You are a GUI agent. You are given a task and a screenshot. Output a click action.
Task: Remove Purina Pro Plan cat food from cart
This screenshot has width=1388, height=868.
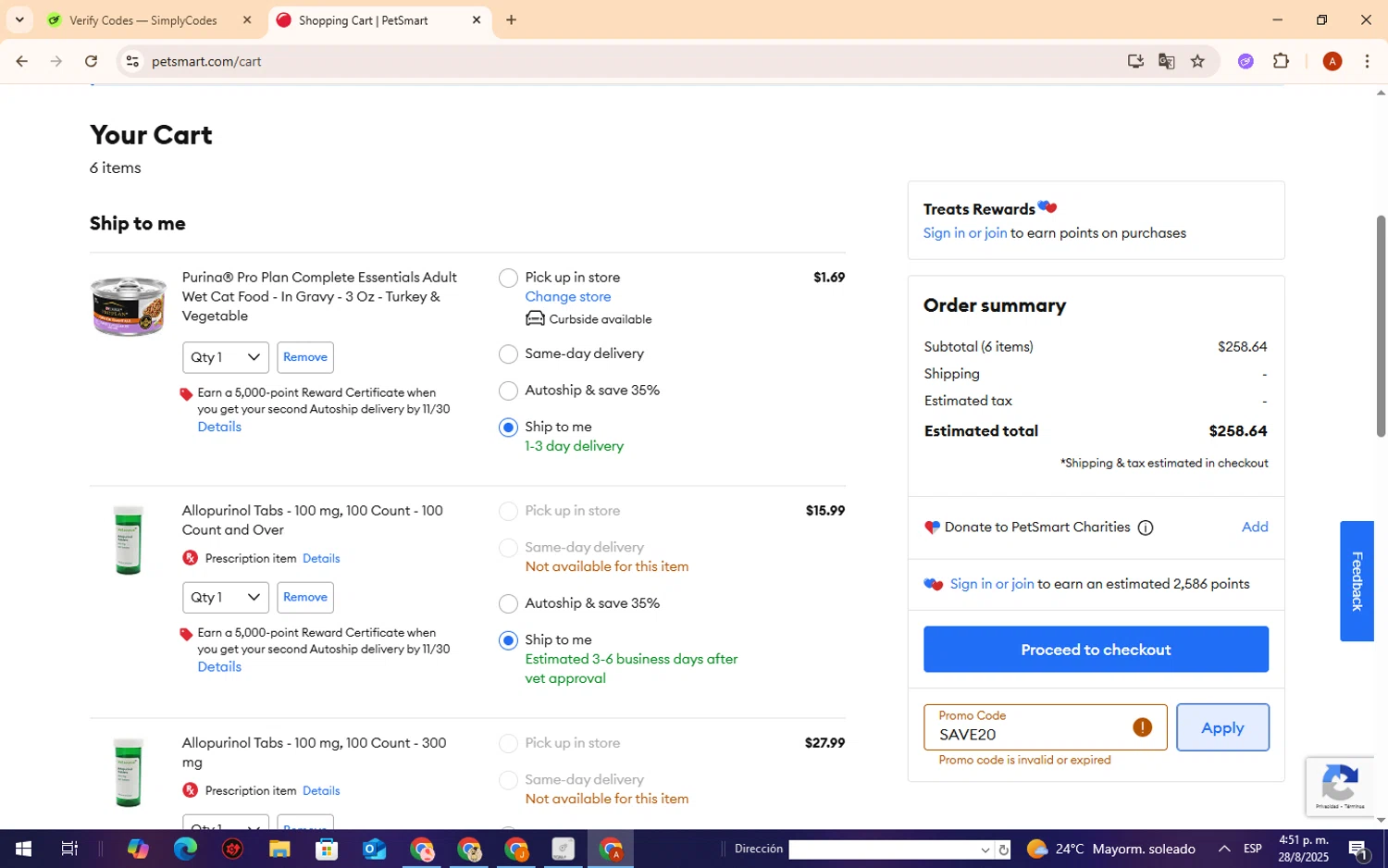pyautogui.click(x=305, y=357)
